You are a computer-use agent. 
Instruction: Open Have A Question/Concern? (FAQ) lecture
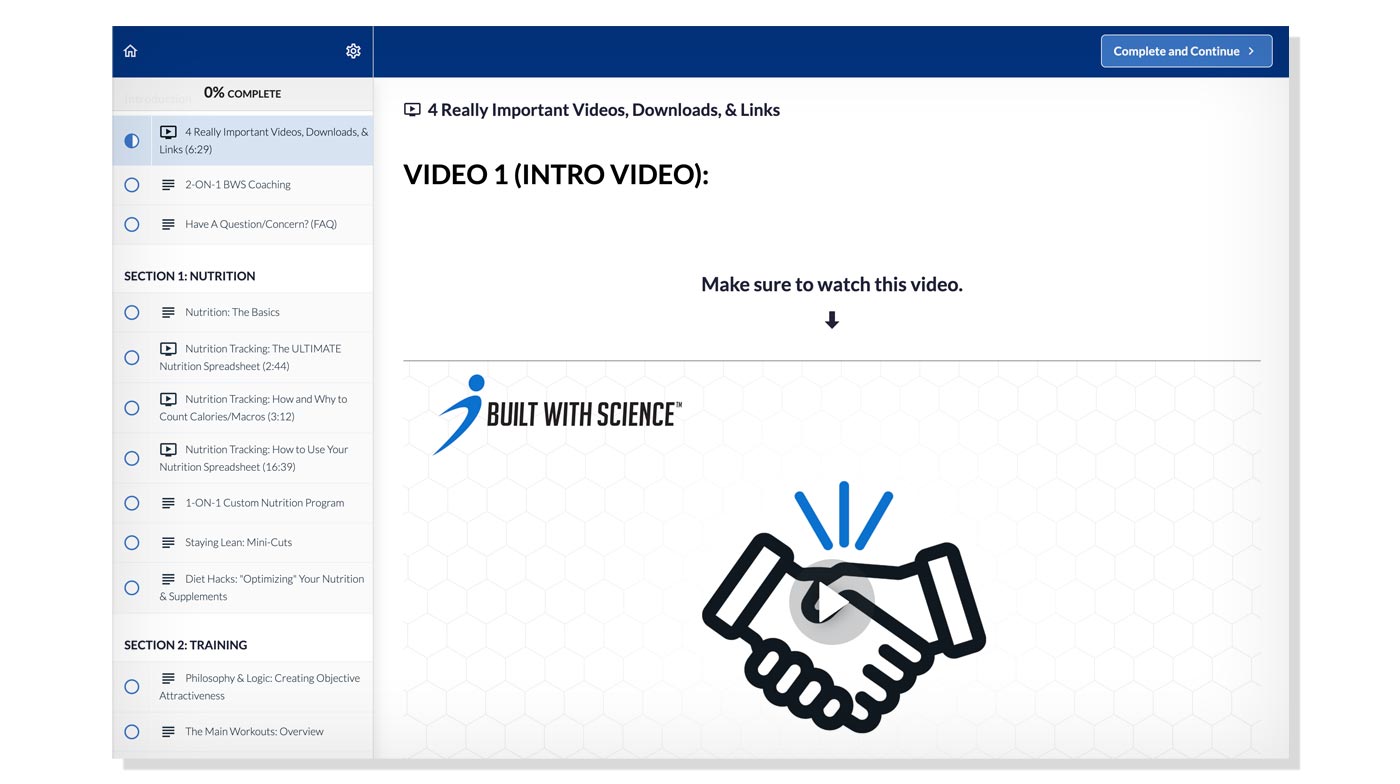tap(243, 225)
